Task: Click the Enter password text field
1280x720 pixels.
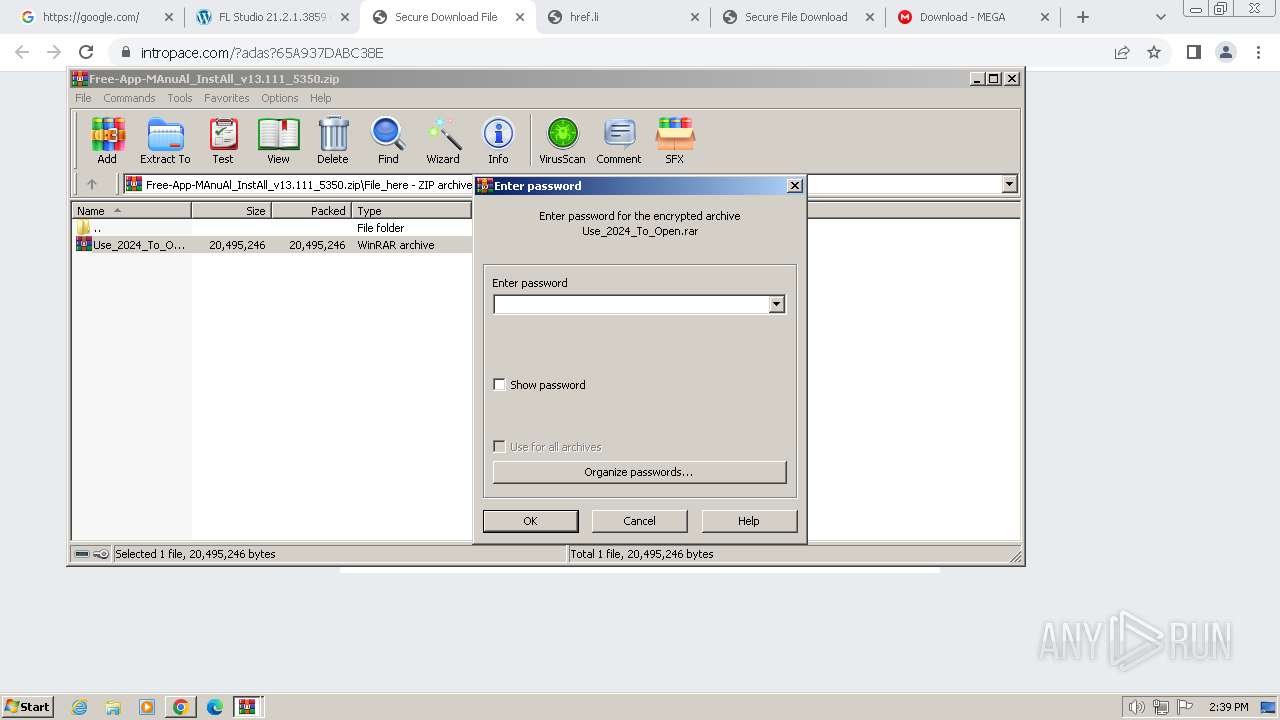Action: click(631, 304)
